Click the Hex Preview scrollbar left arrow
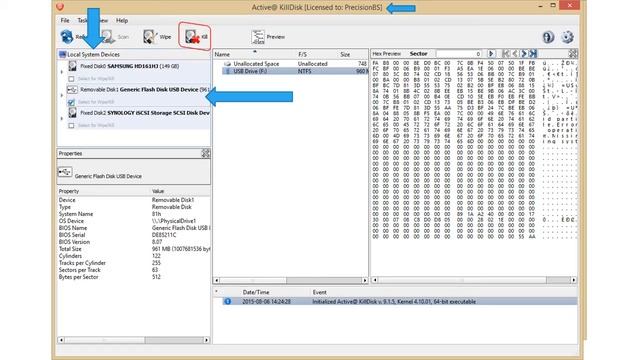This screenshot has height=360, width=640. (x=375, y=280)
